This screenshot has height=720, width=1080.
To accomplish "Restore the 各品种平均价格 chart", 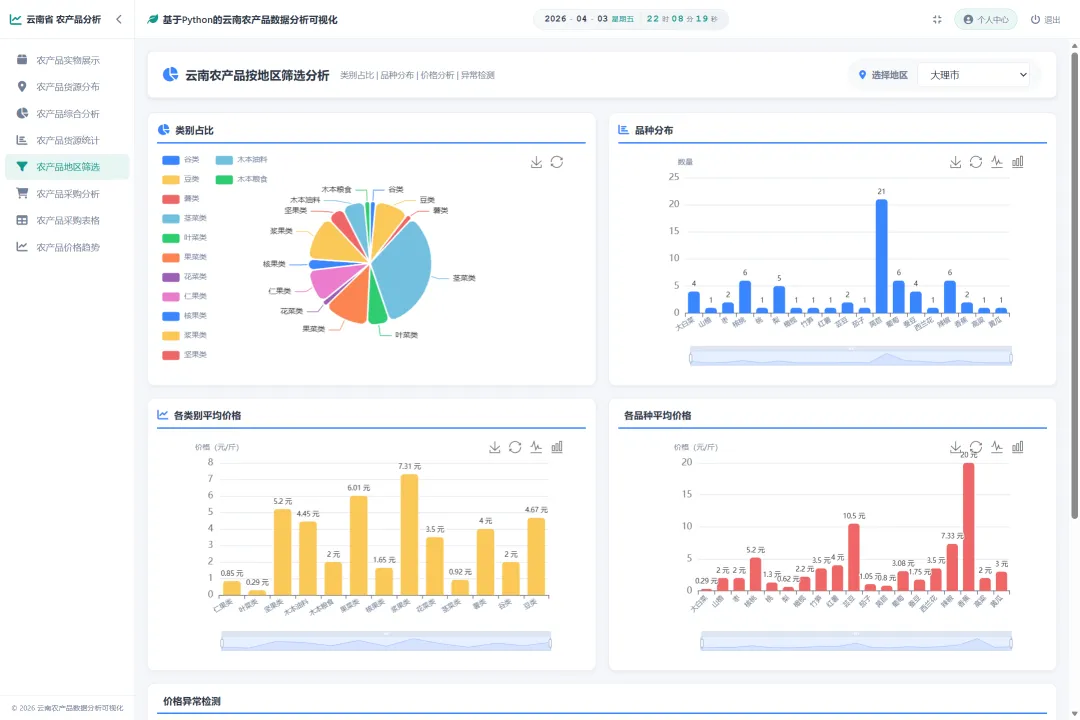I will [x=976, y=447].
